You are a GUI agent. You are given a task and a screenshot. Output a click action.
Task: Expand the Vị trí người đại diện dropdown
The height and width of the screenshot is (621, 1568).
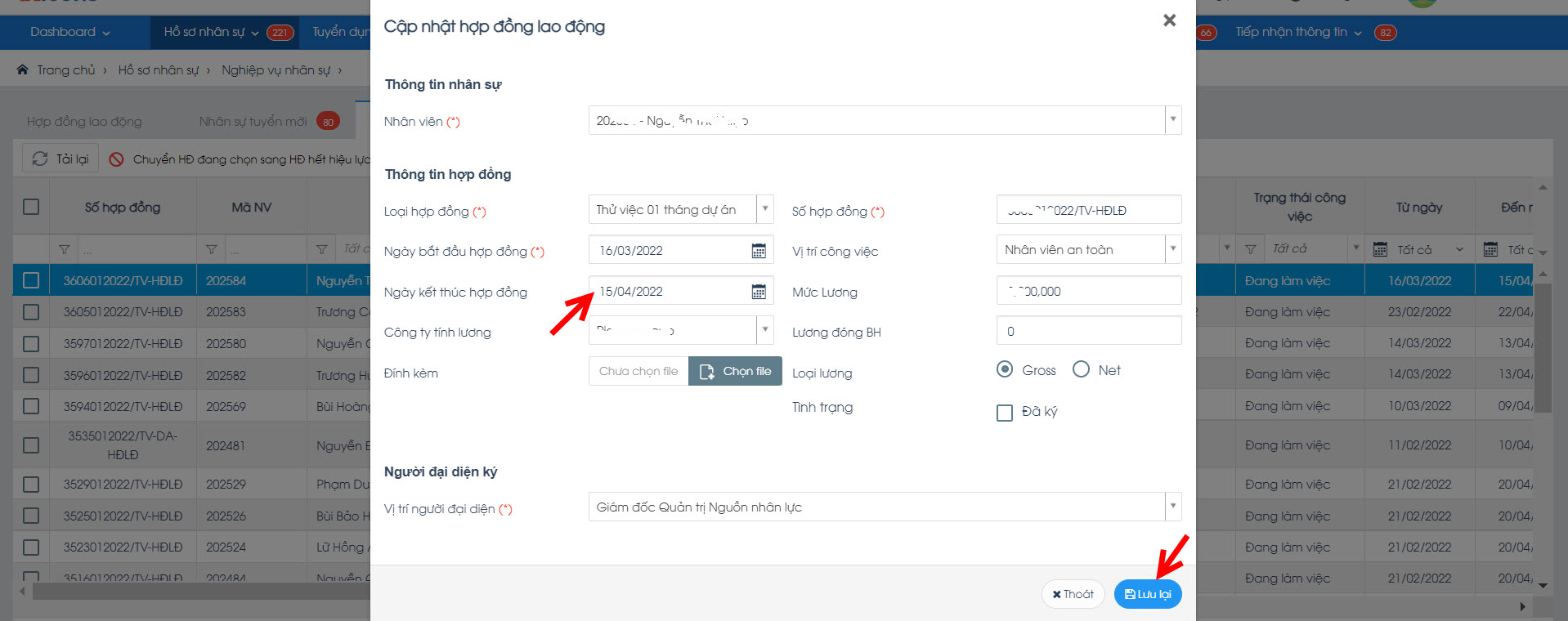1172,507
